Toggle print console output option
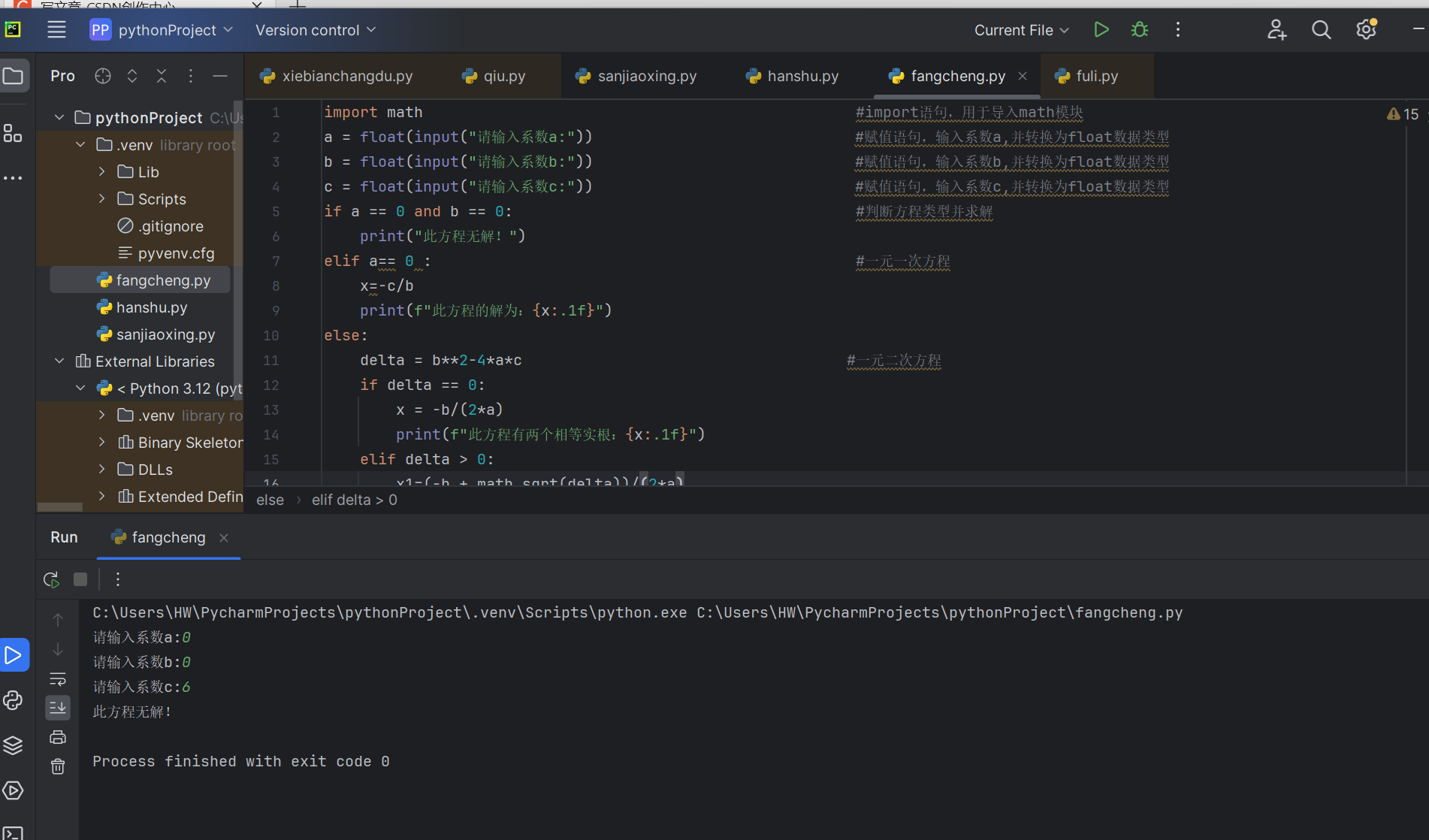 (58, 736)
